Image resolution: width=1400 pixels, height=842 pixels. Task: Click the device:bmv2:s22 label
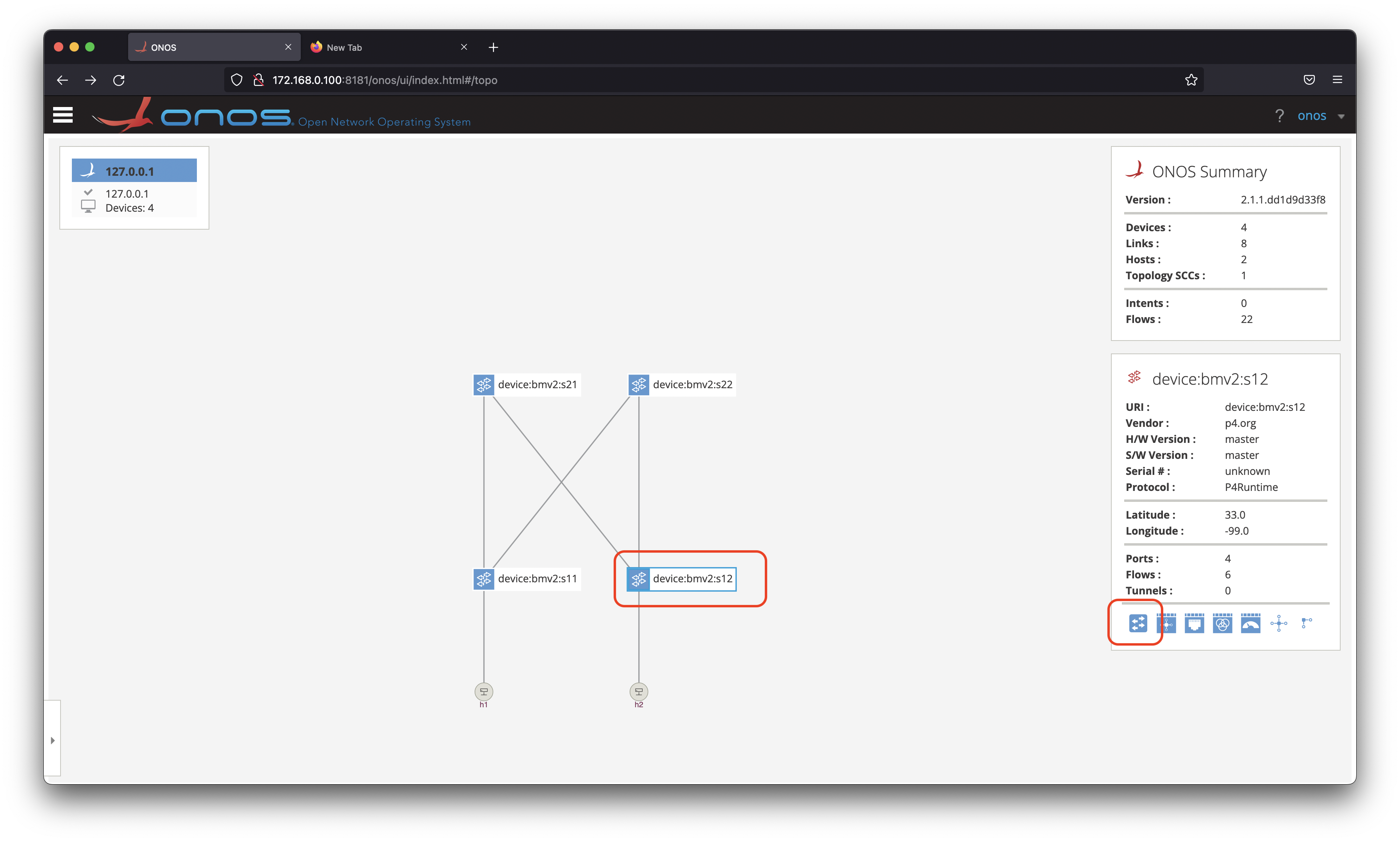click(x=692, y=385)
